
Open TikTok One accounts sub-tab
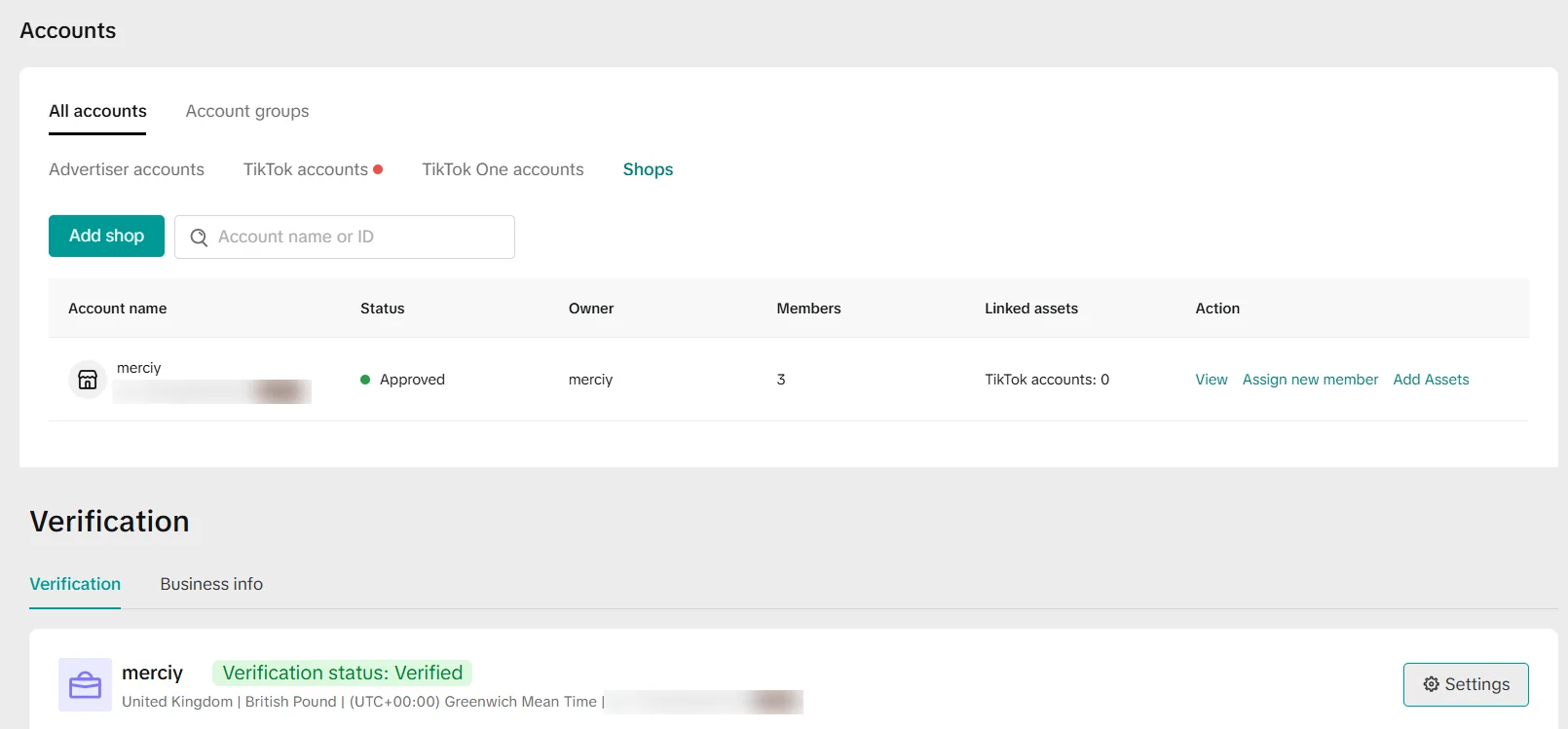pos(503,169)
